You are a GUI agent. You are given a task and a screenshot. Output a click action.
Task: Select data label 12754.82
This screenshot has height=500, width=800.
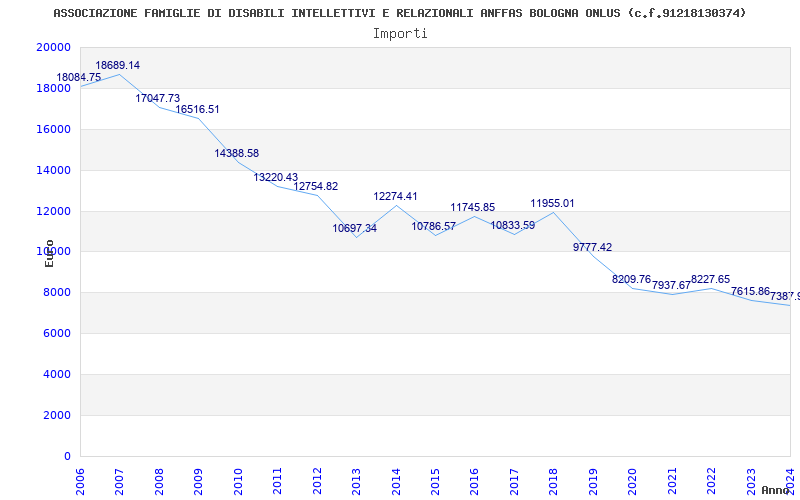click(316, 186)
